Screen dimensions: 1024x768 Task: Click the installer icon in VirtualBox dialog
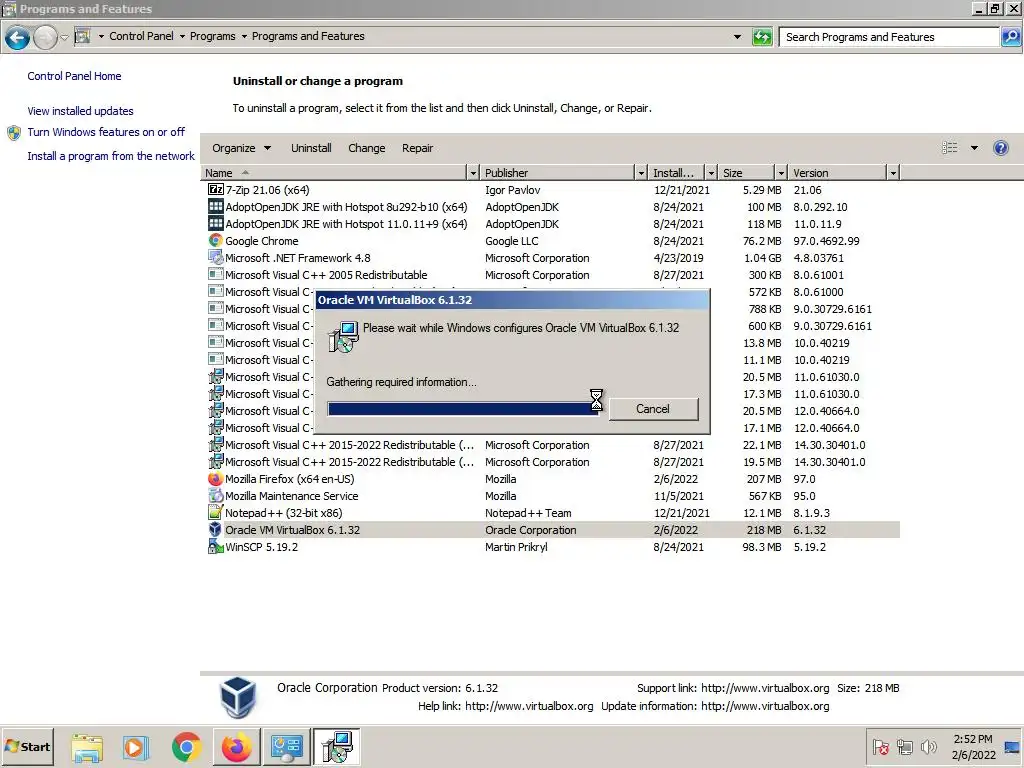click(x=344, y=337)
